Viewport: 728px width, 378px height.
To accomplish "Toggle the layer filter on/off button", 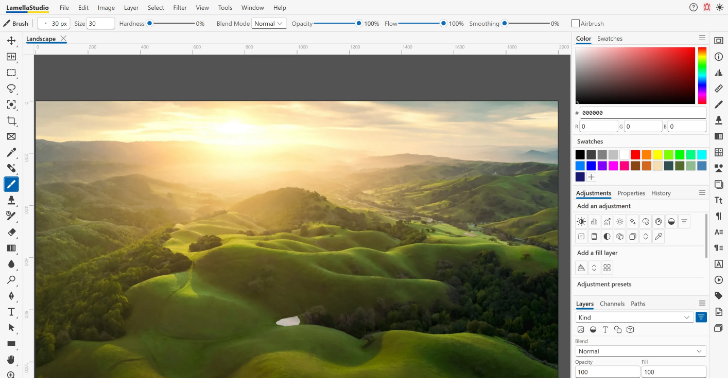I will (701, 317).
